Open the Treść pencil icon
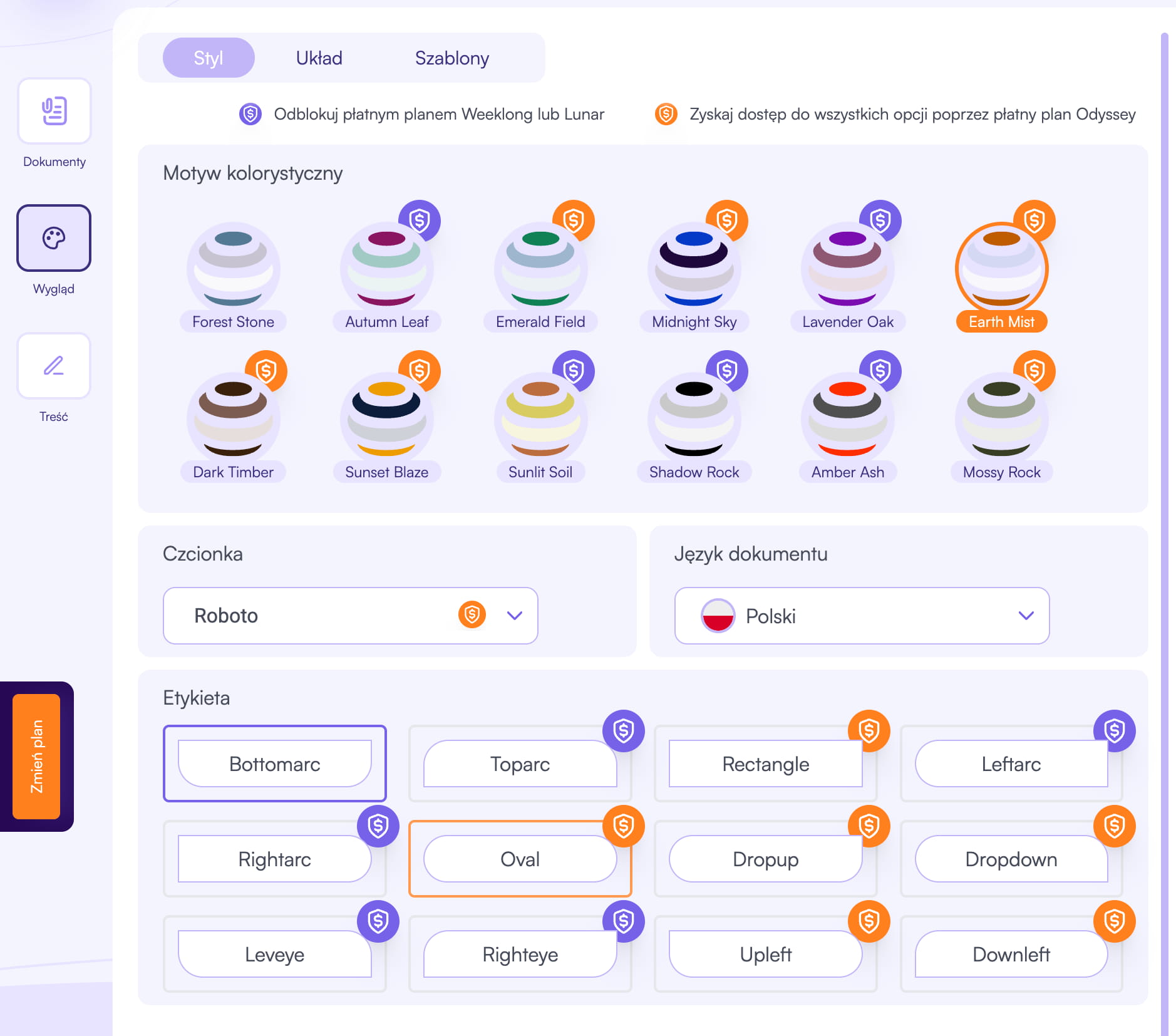The height and width of the screenshot is (1036, 1176). 54,366
